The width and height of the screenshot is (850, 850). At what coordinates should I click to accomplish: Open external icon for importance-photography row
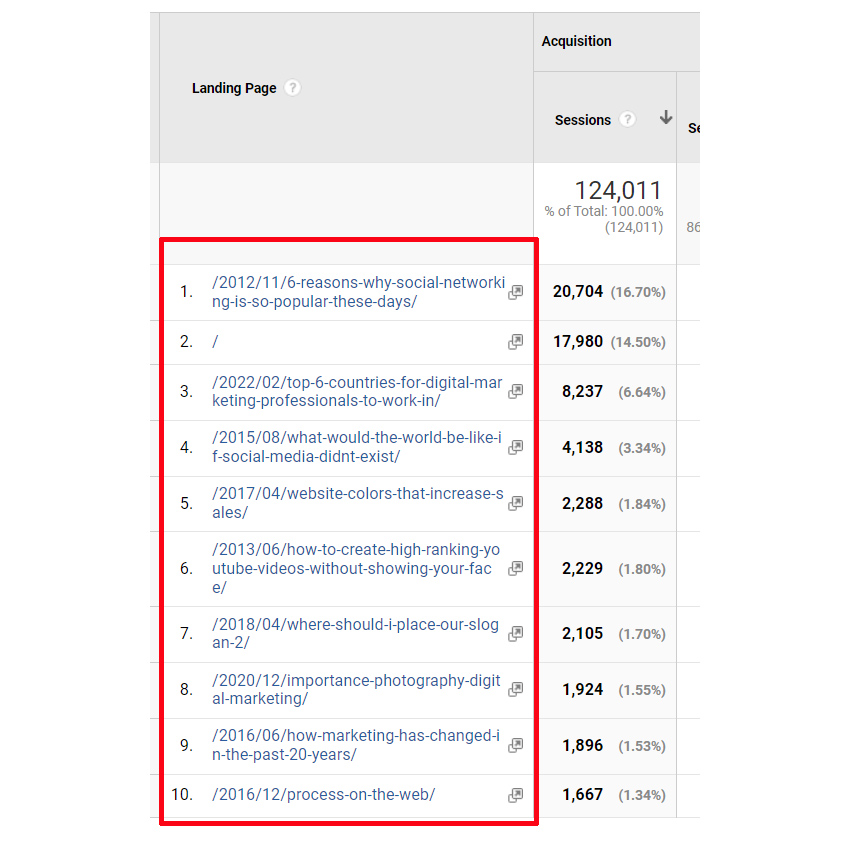coord(516,689)
